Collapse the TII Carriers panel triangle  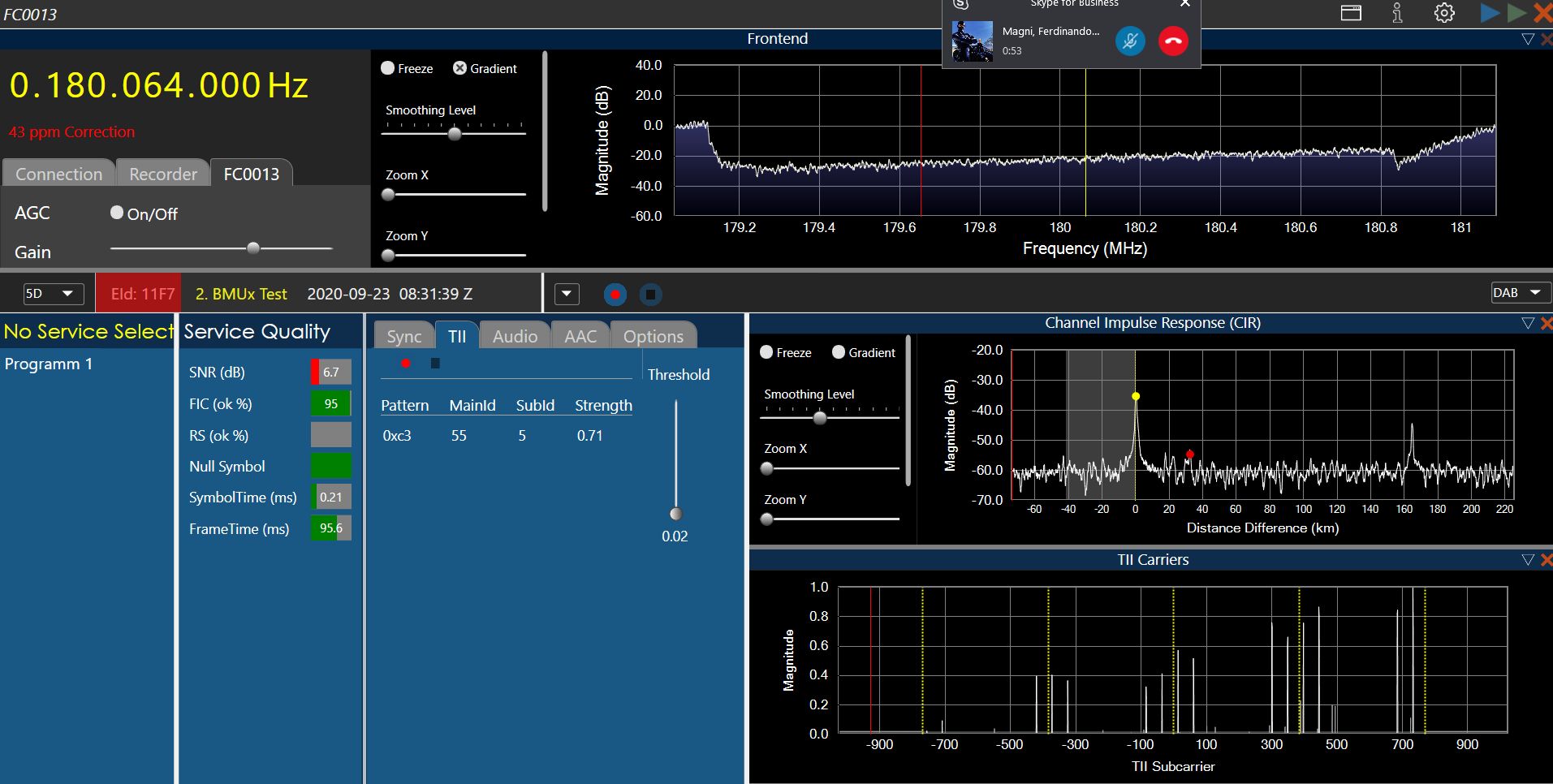1527,560
